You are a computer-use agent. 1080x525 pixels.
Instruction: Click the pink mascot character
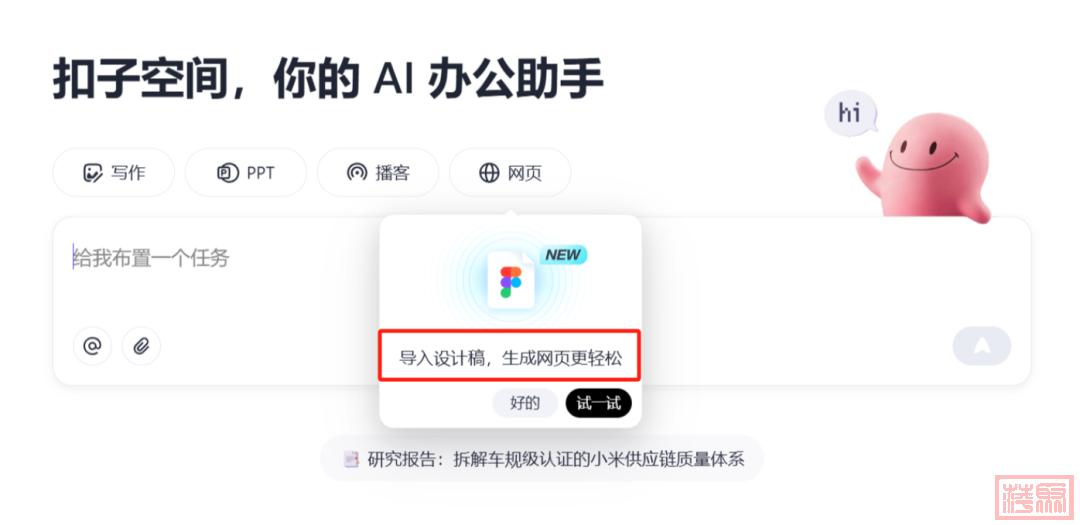(926, 167)
